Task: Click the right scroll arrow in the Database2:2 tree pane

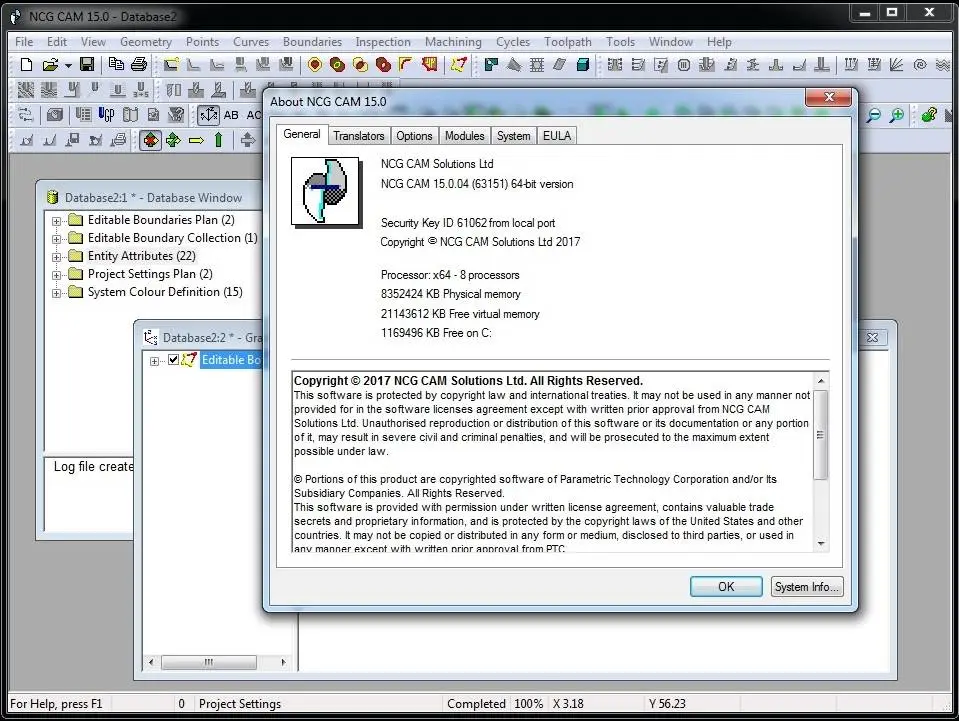Action: (x=283, y=662)
